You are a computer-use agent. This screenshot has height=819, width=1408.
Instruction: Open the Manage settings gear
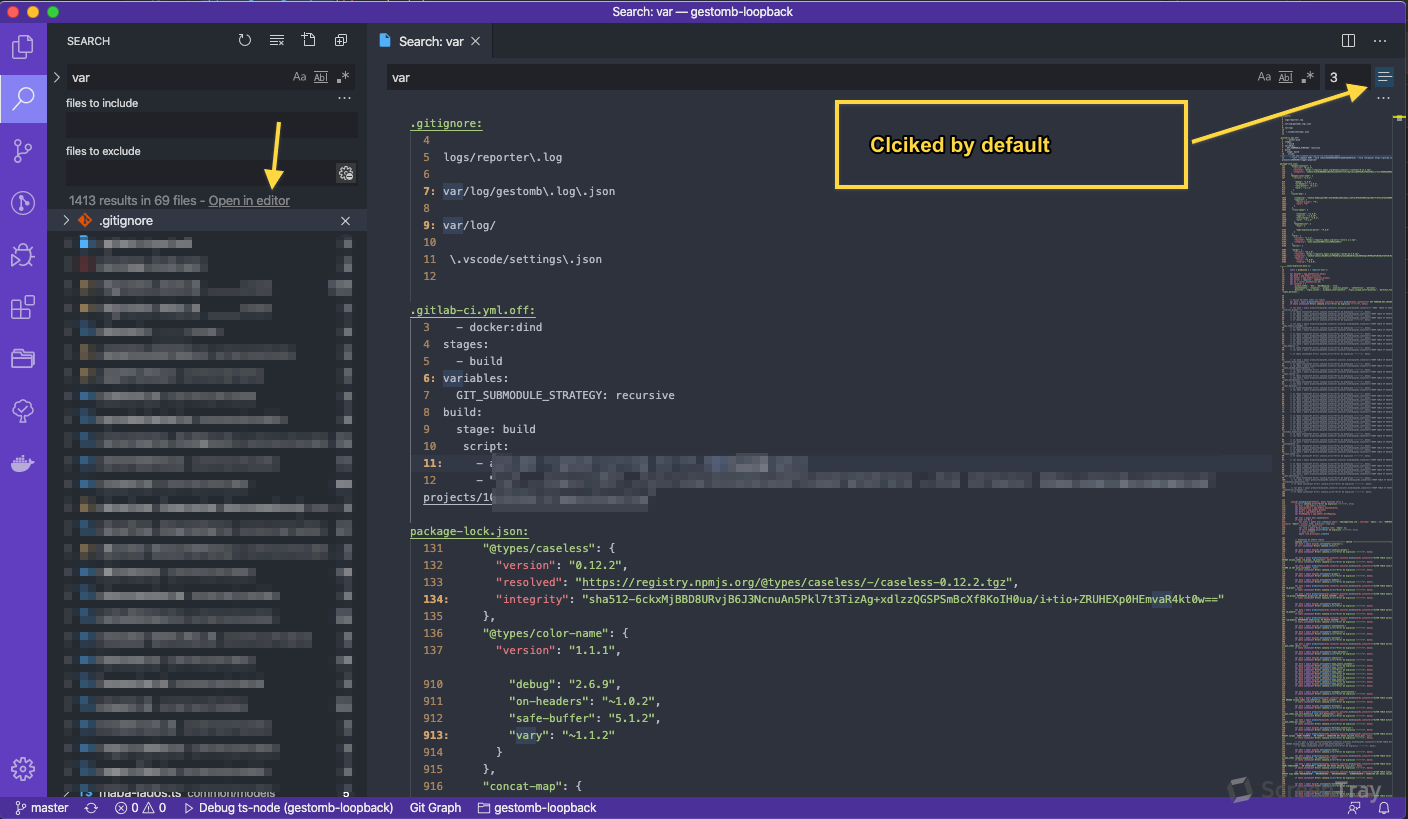[24, 768]
